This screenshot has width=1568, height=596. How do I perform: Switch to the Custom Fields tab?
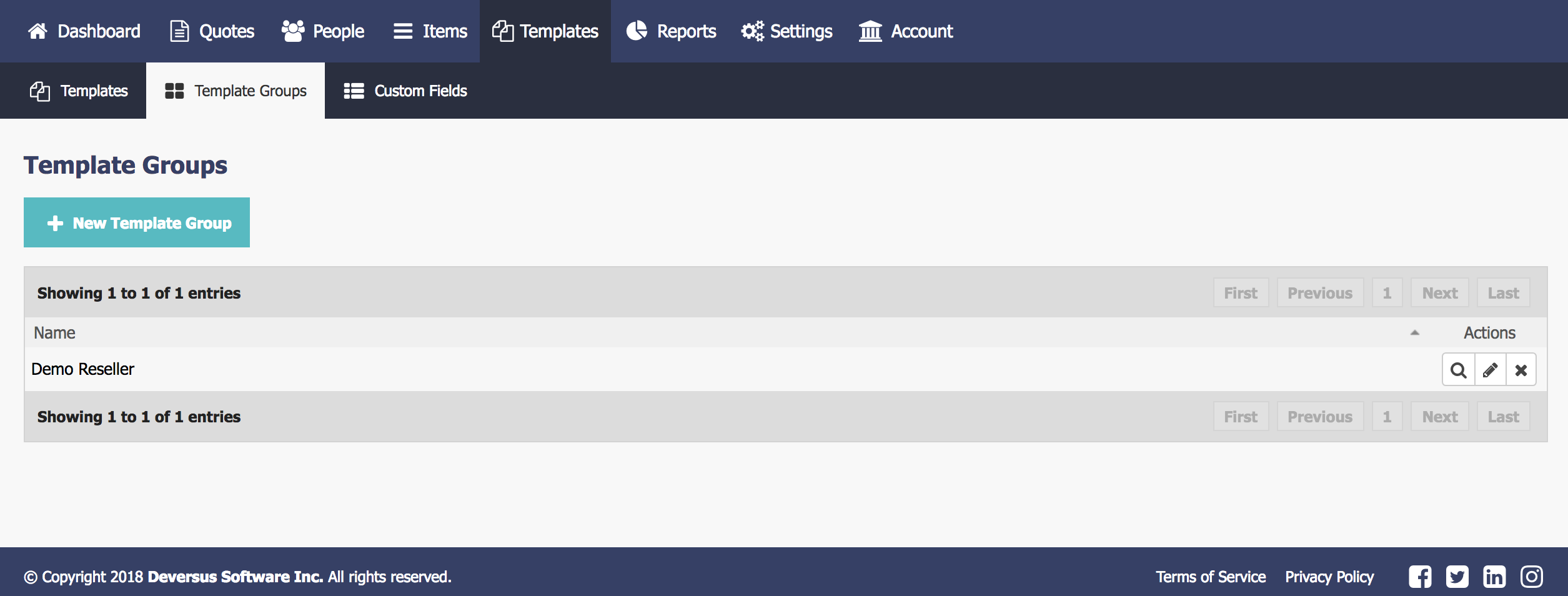(405, 91)
